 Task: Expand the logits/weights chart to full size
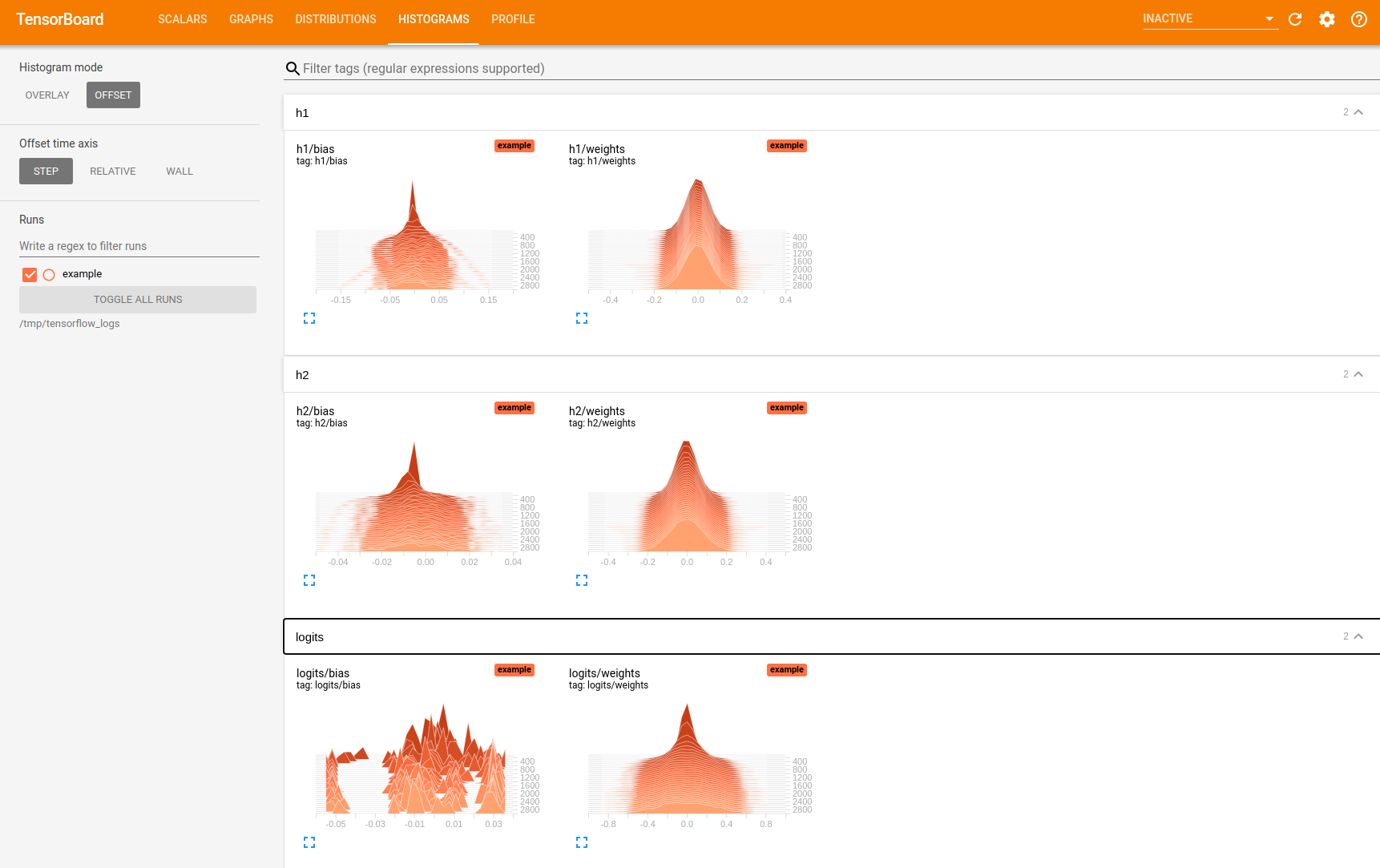coord(582,842)
